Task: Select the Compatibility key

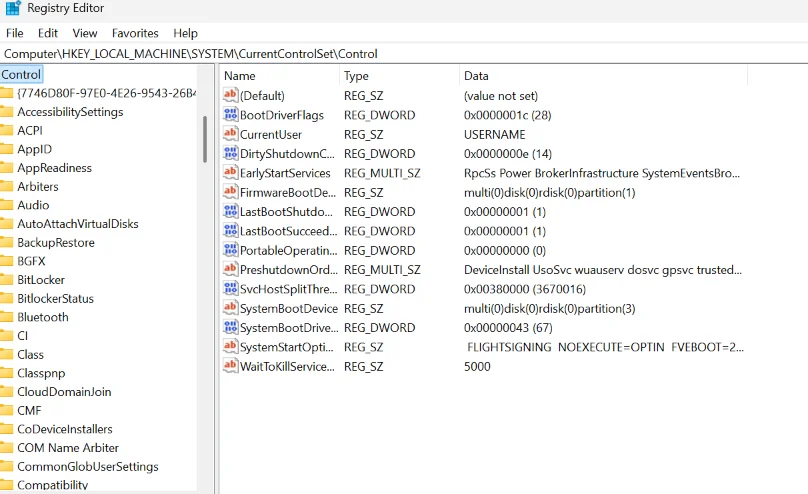Action: click(x=53, y=485)
